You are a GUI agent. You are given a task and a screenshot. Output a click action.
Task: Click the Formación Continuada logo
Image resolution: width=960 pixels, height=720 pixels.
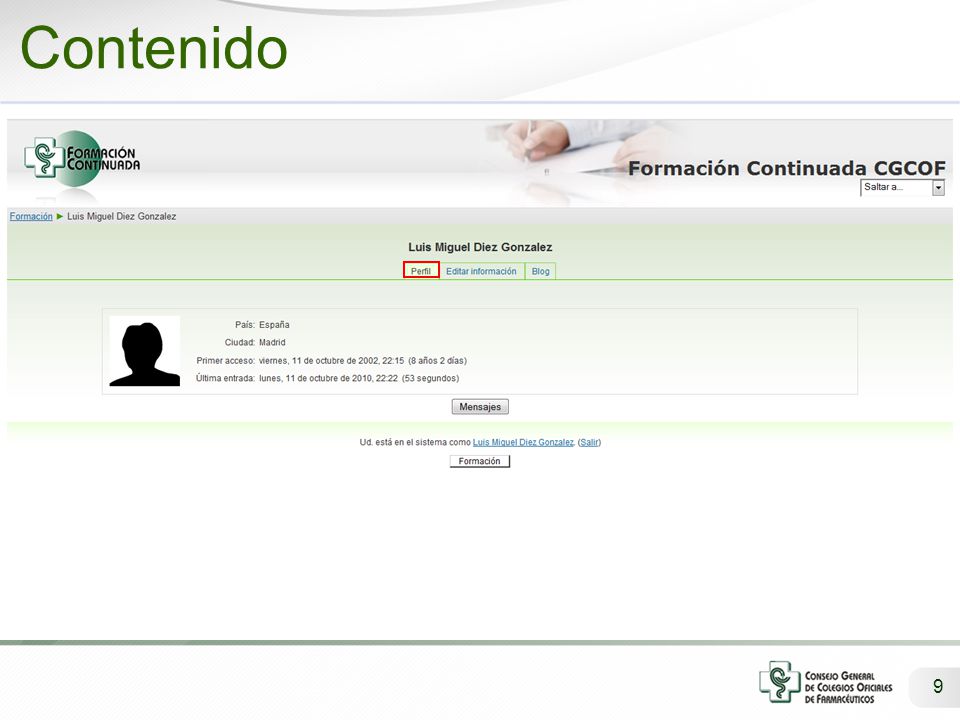coord(82,159)
